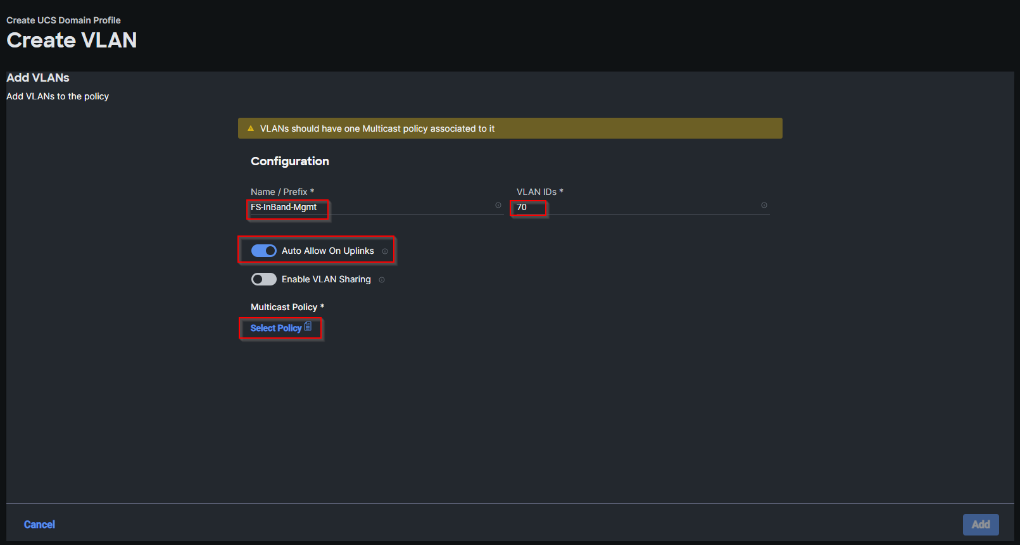The width and height of the screenshot is (1020, 545).
Task: Open info tooltip for Enable VLAN Sharing
Action: 382,280
